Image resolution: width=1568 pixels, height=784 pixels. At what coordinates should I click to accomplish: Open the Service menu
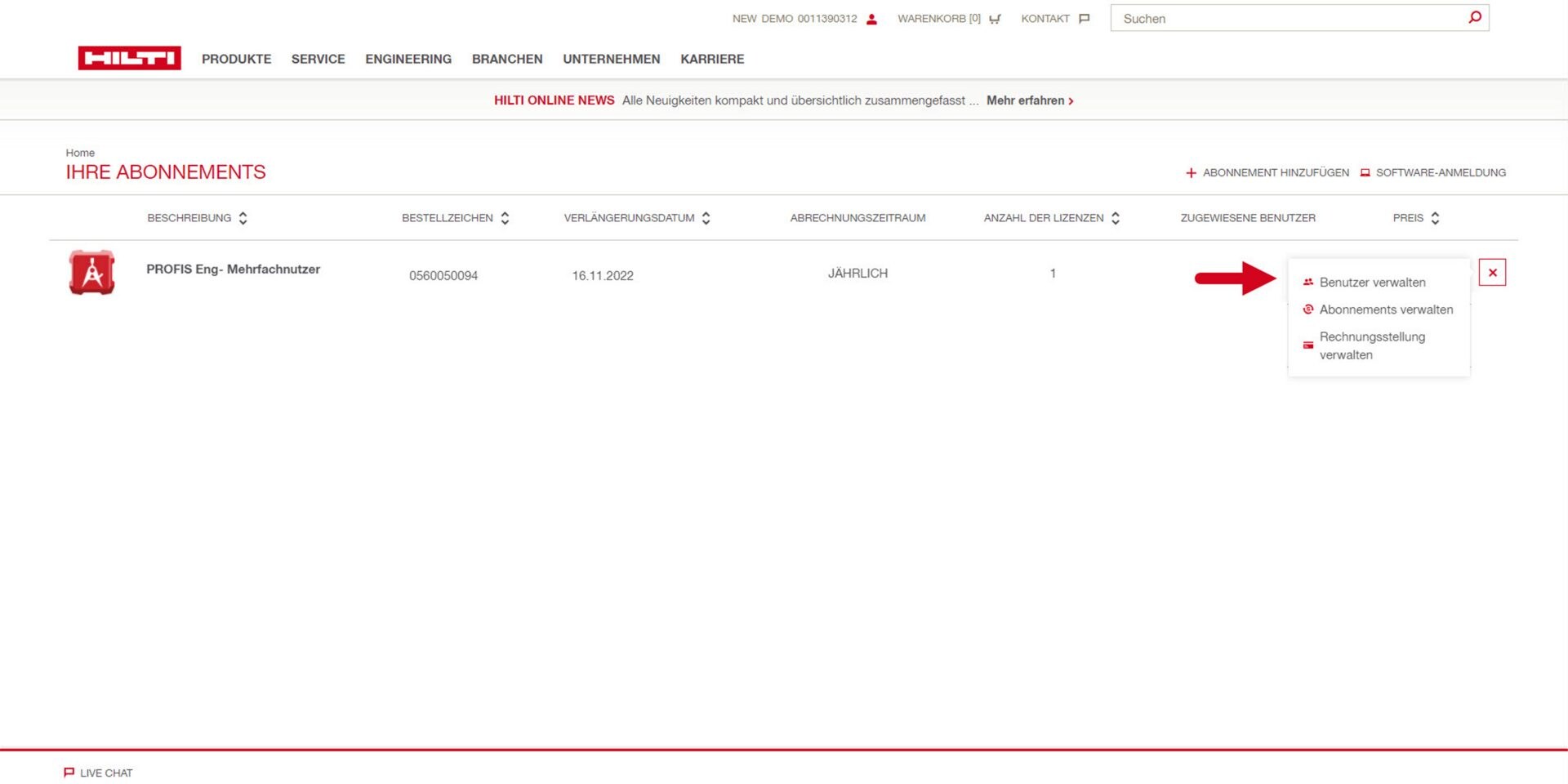point(318,59)
